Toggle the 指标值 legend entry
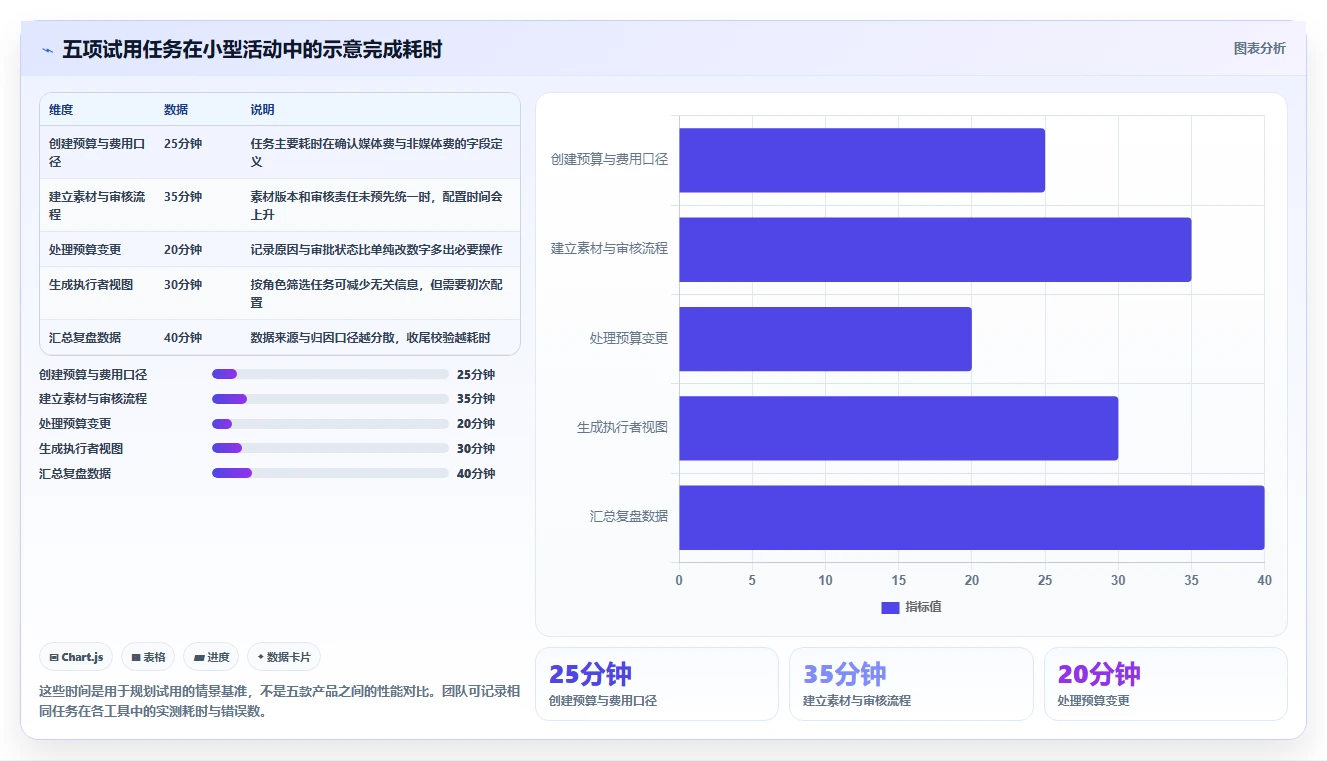 click(x=911, y=607)
